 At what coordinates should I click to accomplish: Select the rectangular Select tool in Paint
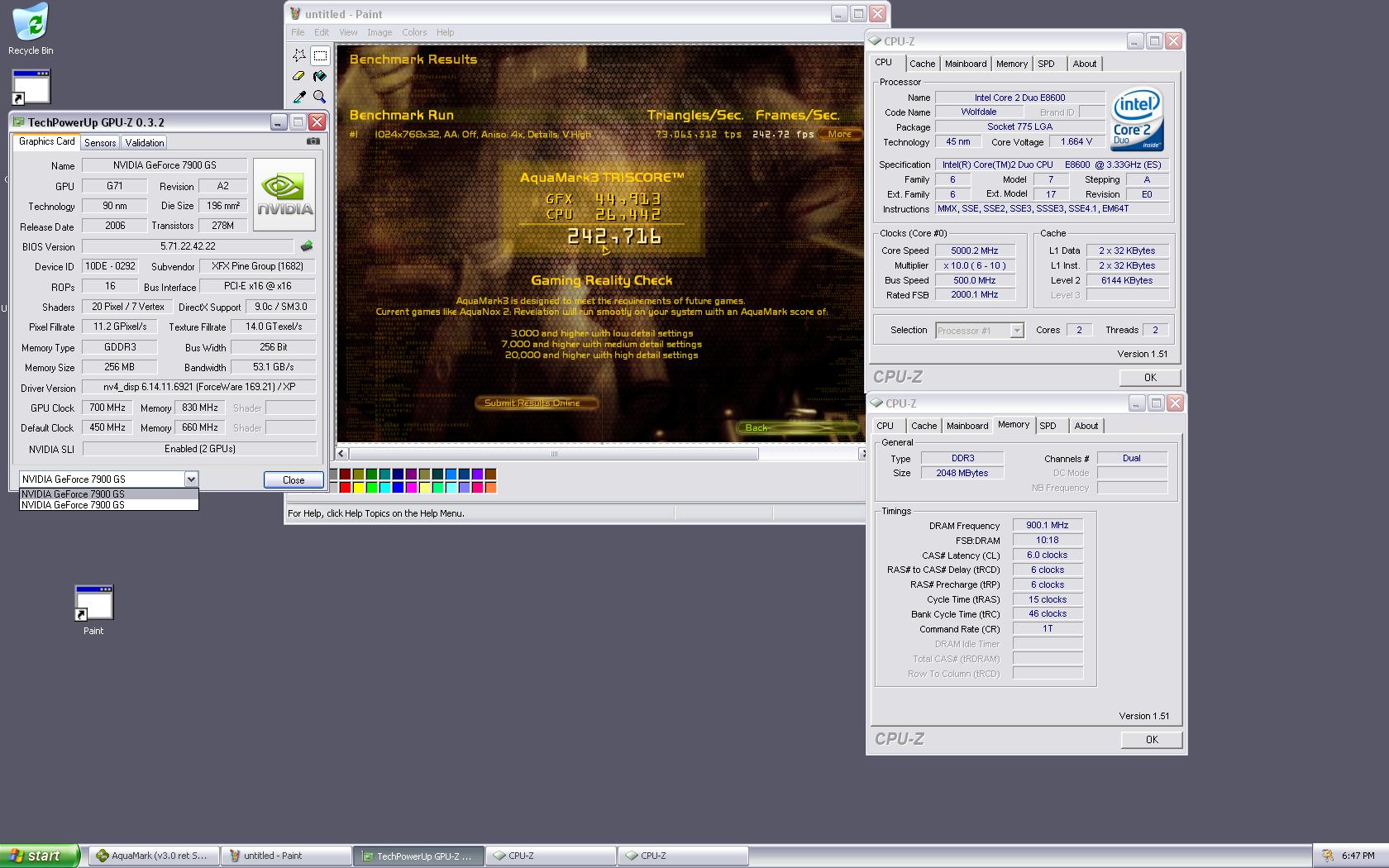(320, 55)
